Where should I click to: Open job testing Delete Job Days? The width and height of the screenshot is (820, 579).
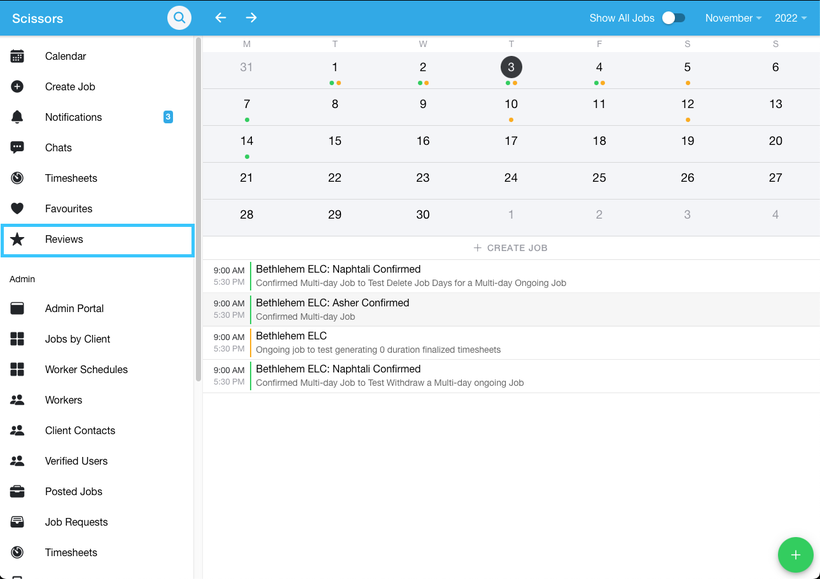[x=511, y=276]
